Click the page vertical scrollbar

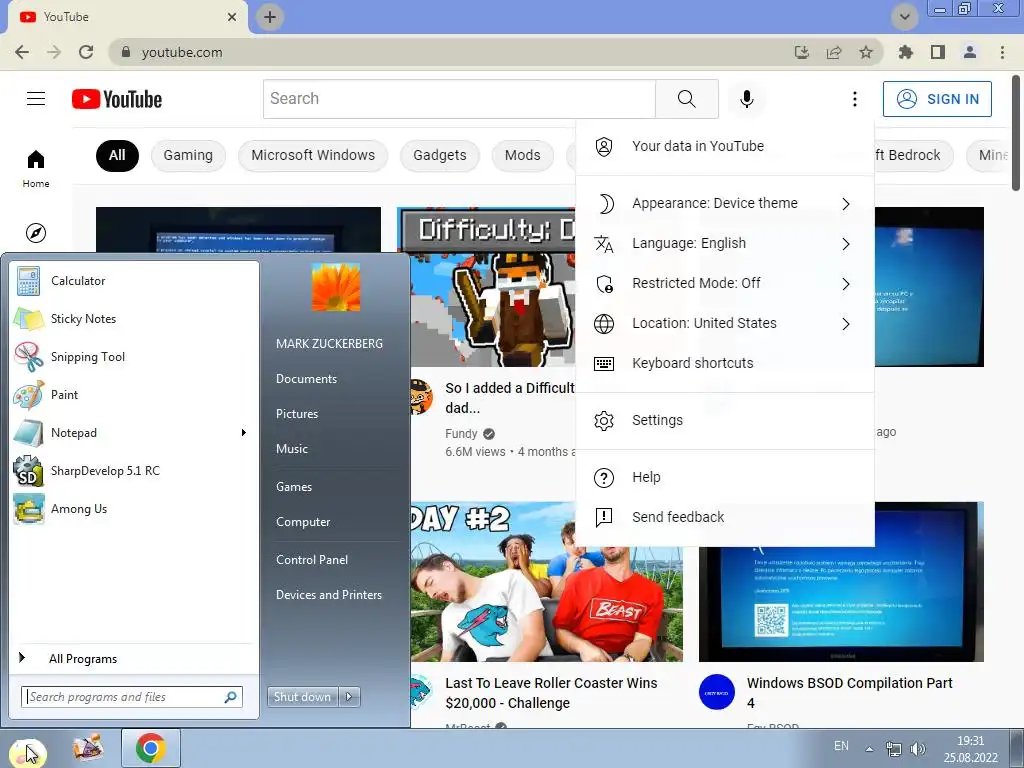(x=1017, y=132)
